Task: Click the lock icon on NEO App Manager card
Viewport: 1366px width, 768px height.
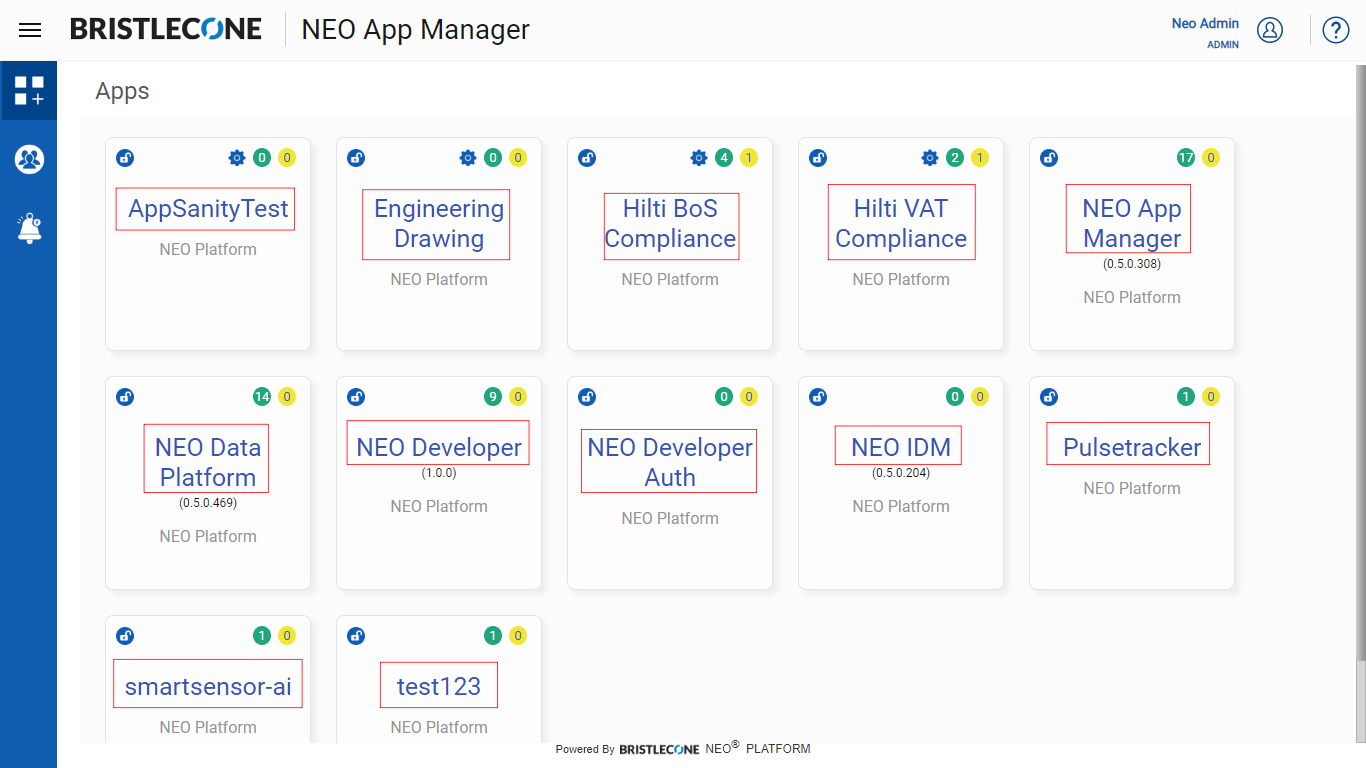Action: point(1049,158)
